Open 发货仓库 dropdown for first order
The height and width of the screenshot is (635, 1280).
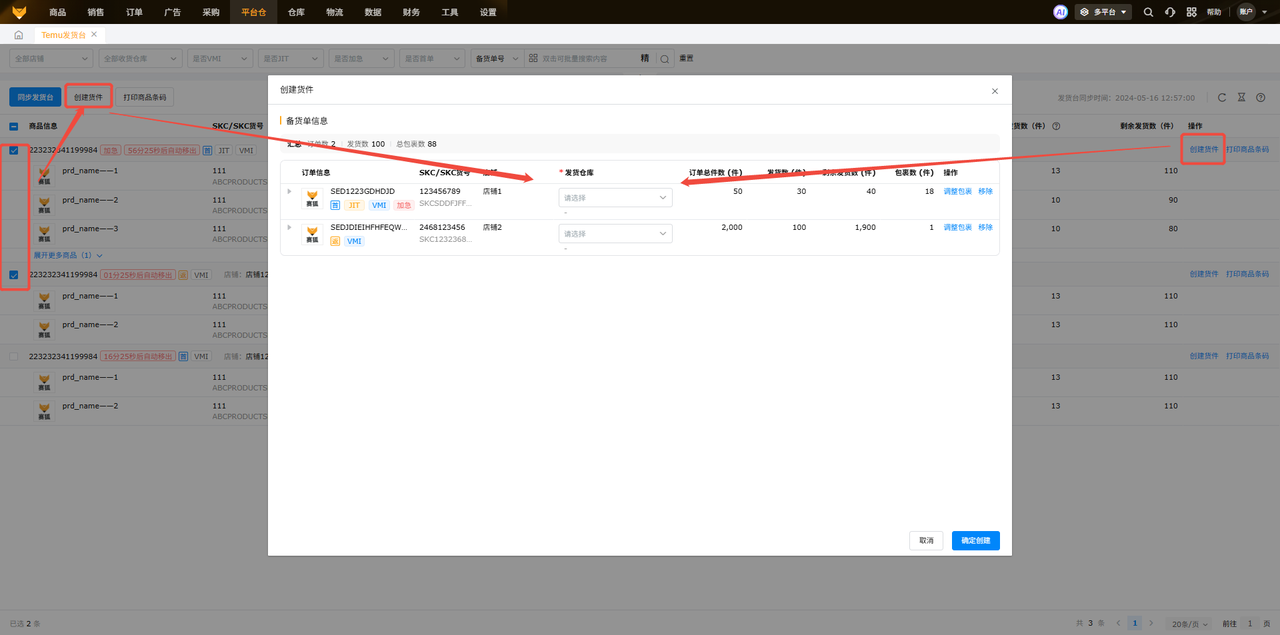(x=615, y=198)
